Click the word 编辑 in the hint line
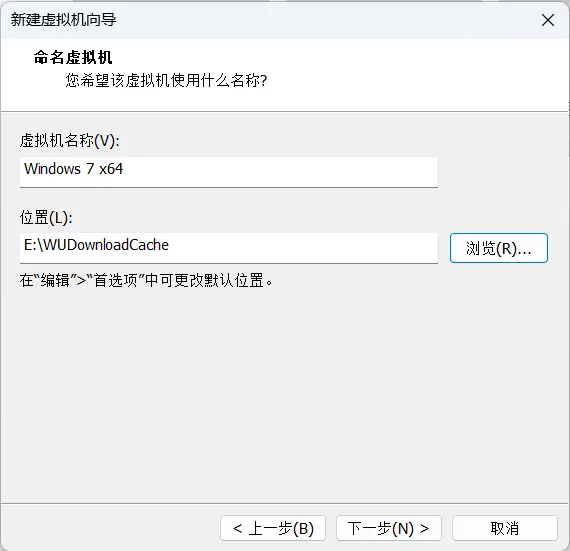This screenshot has width=570, height=551. [55, 281]
